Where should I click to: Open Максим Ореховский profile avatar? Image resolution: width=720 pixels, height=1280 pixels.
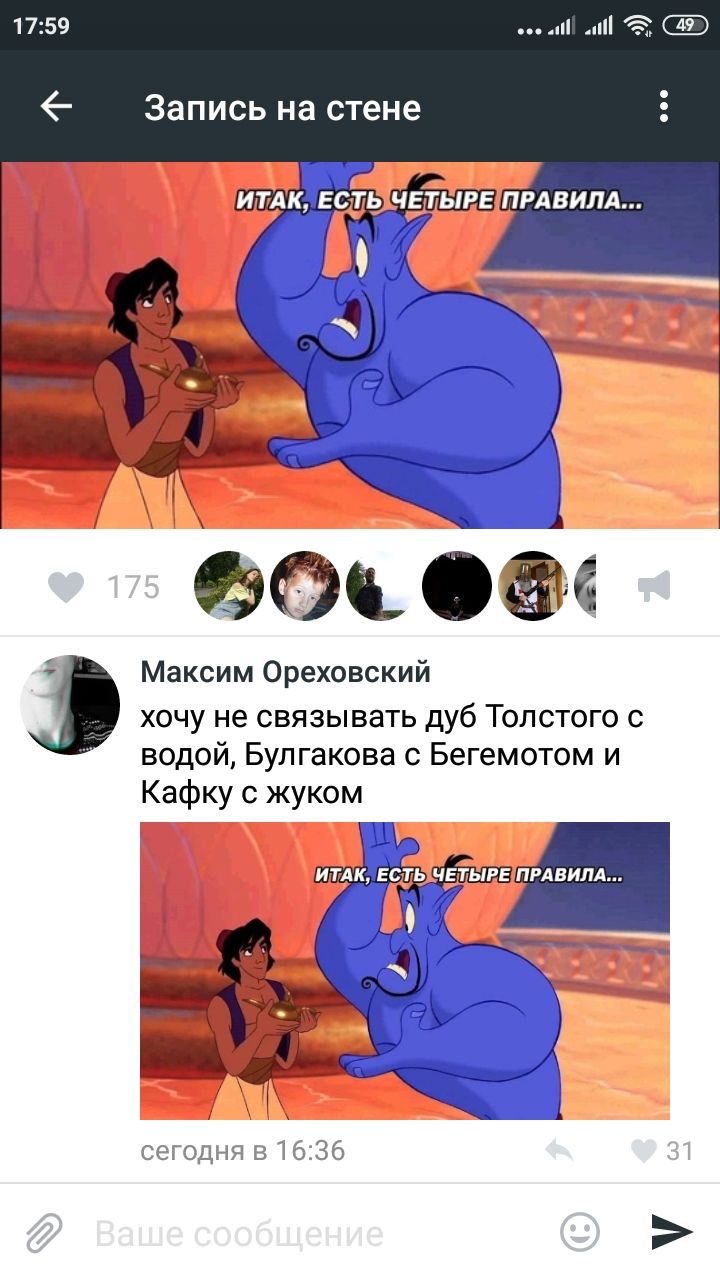tap(70, 705)
